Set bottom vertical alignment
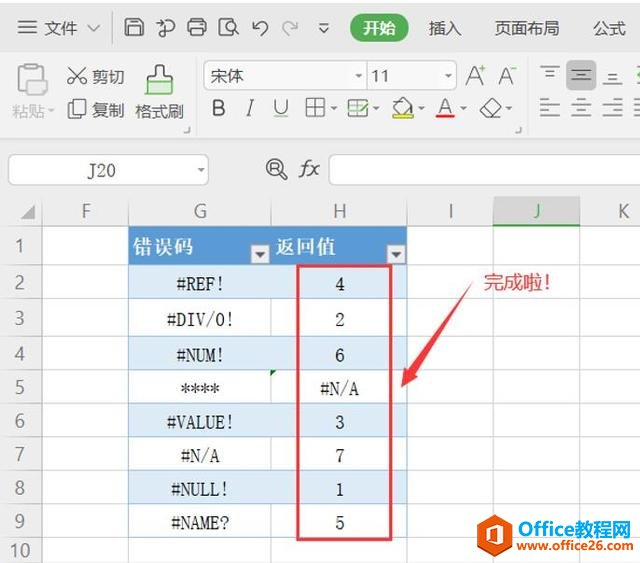640x563 pixels. (x=612, y=77)
